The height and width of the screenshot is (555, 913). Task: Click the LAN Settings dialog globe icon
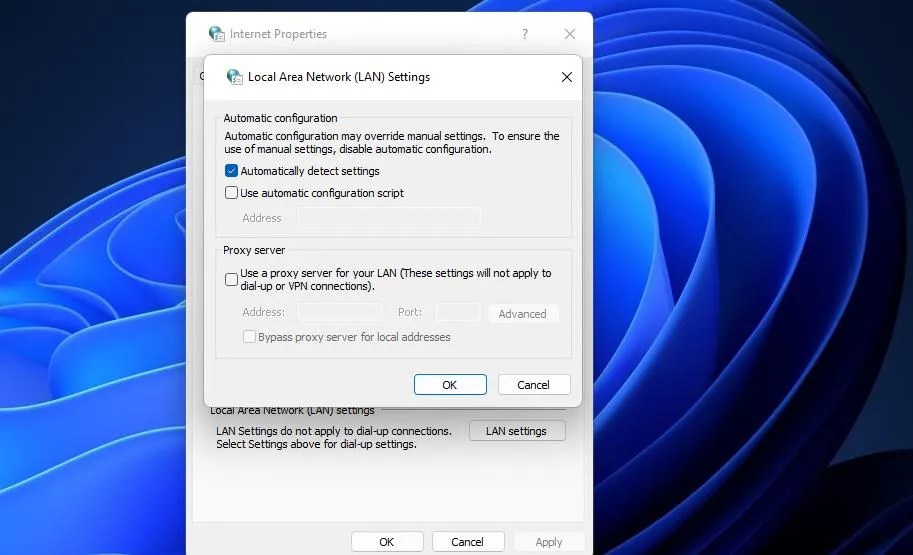tap(235, 77)
